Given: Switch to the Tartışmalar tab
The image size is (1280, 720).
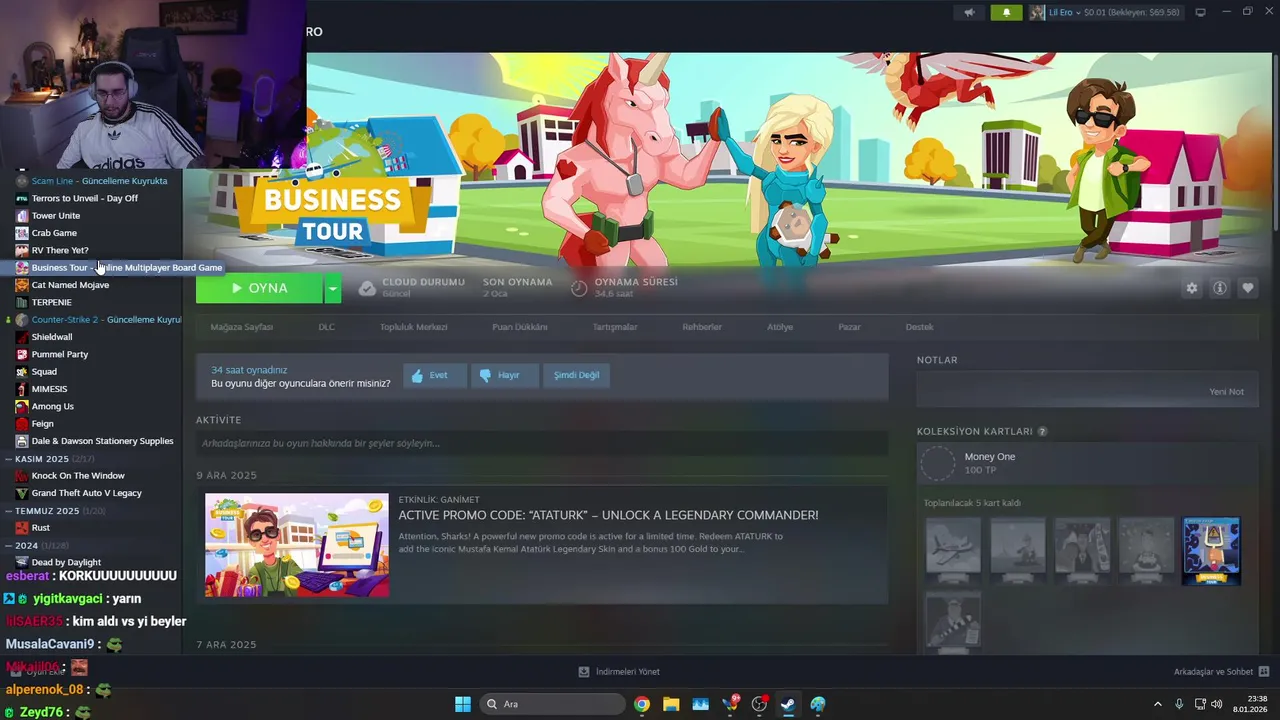Looking at the screenshot, I should (x=615, y=327).
